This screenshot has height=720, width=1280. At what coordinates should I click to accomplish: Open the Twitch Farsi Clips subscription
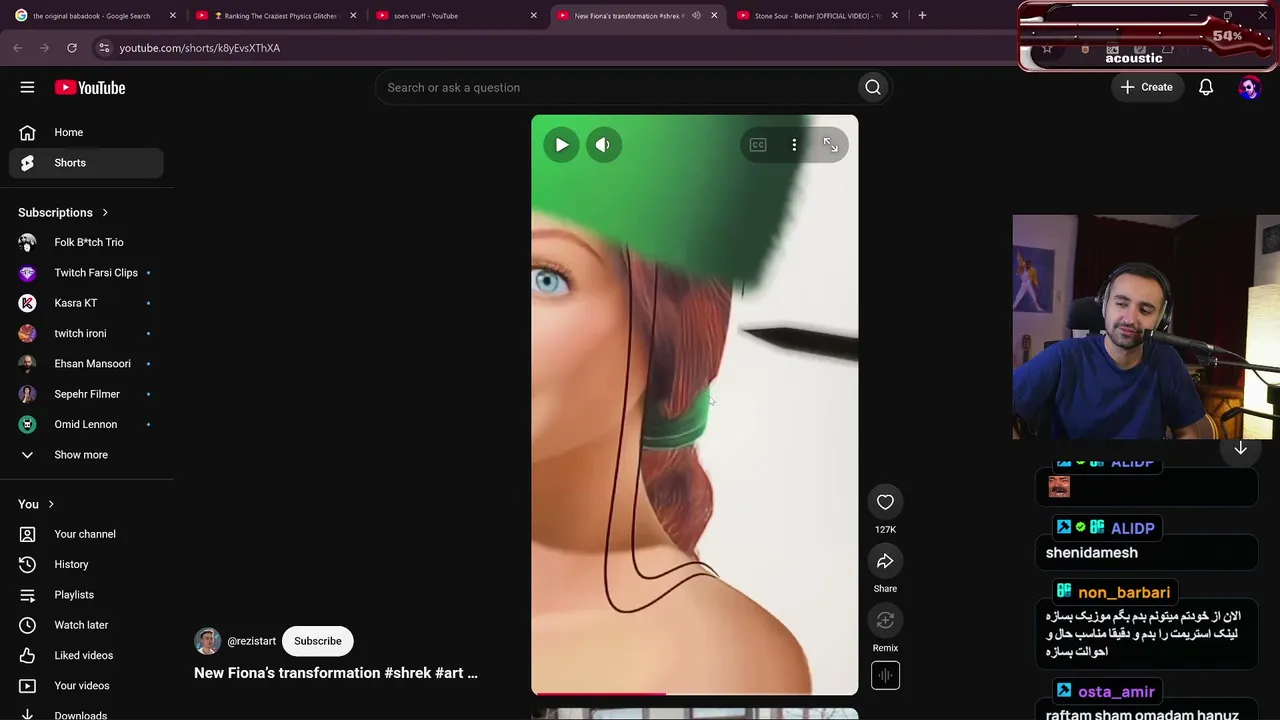(86, 273)
